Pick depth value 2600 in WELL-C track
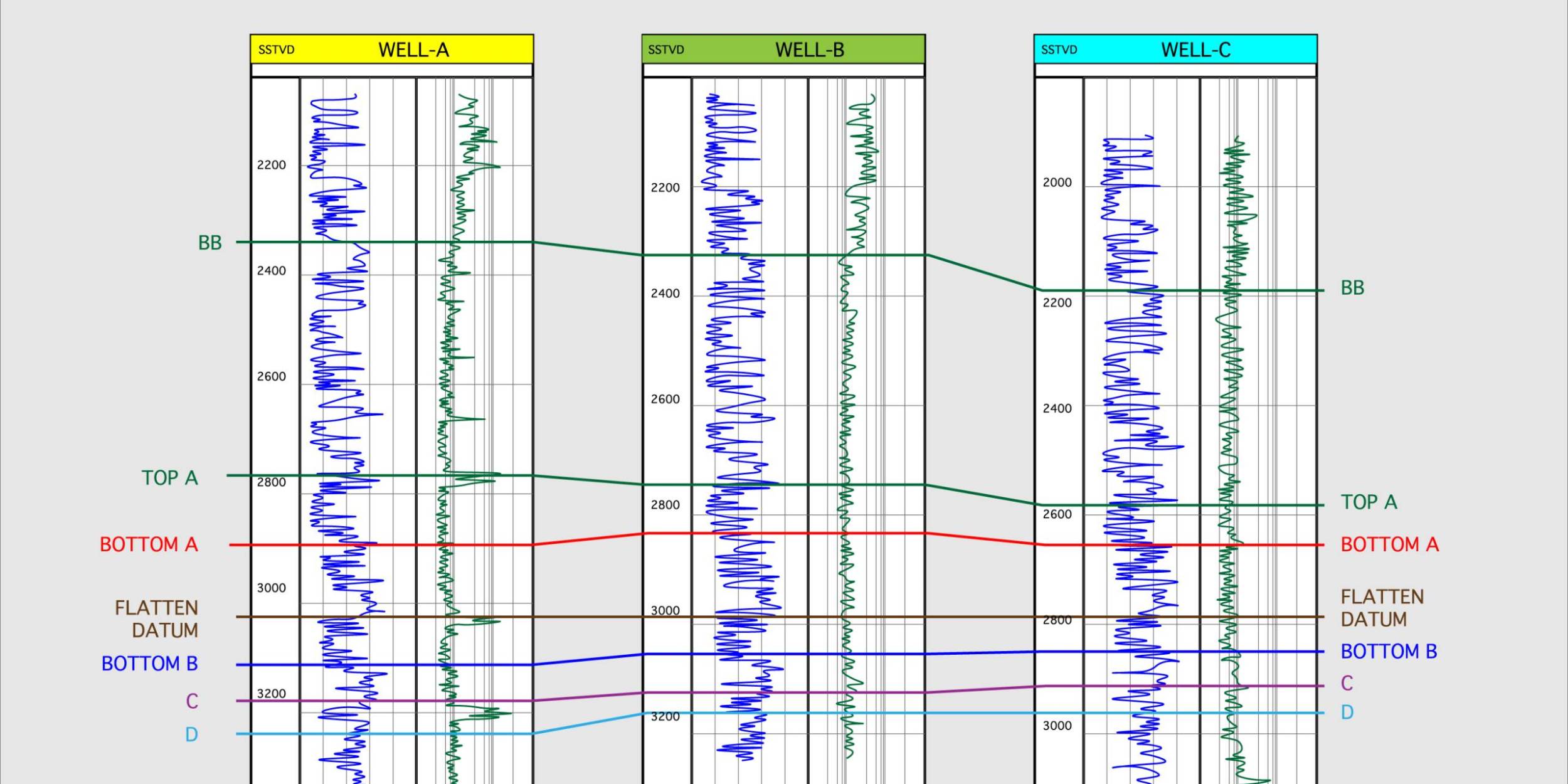 (1057, 514)
